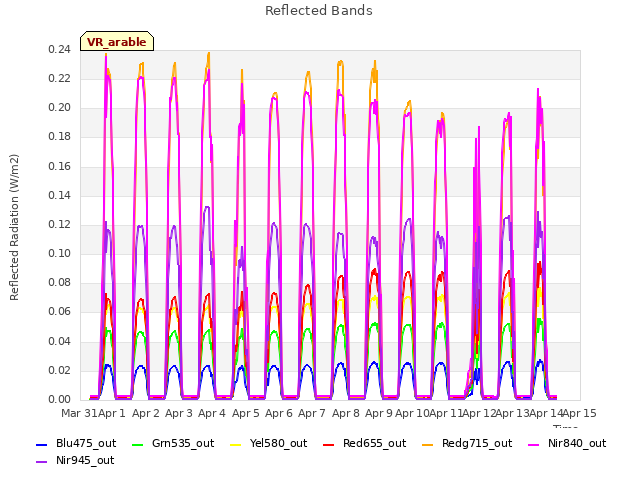Click the 0.04 y-axis tick label
This screenshot has height=480, width=640.
[59, 341]
